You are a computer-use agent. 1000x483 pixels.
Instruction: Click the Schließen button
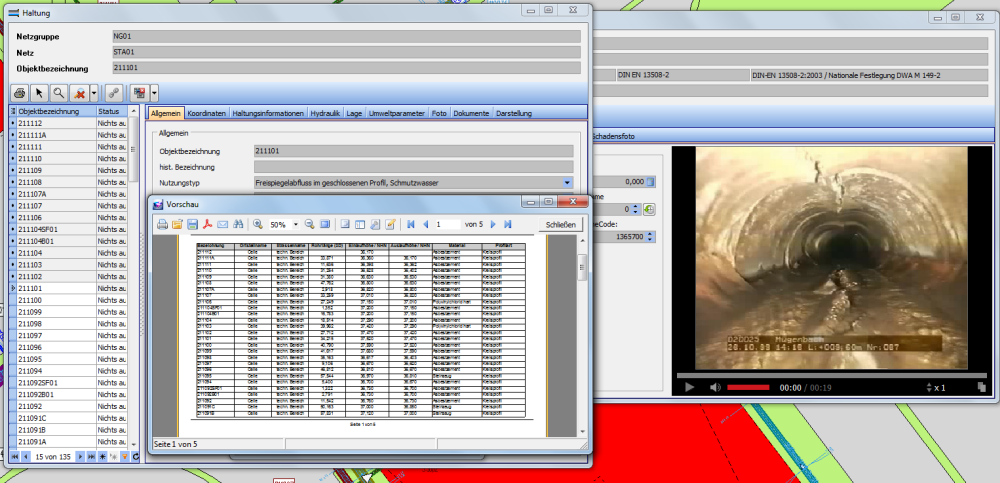click(561, 225)
